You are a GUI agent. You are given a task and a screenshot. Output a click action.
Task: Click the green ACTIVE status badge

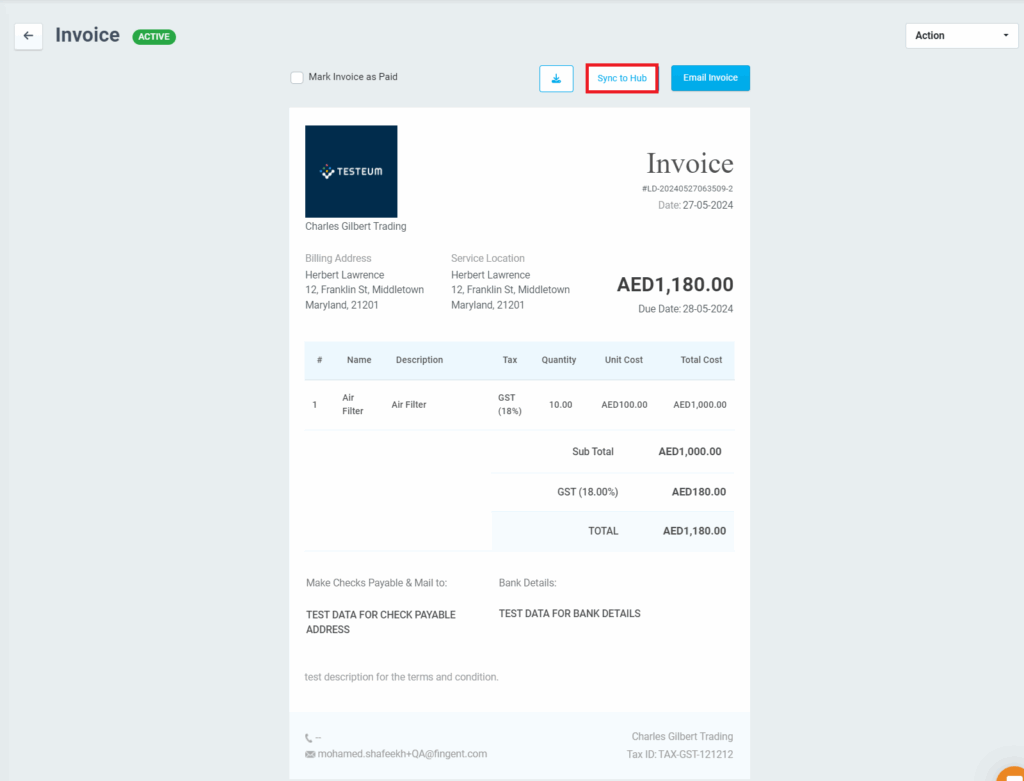click(x=154, y=37)
